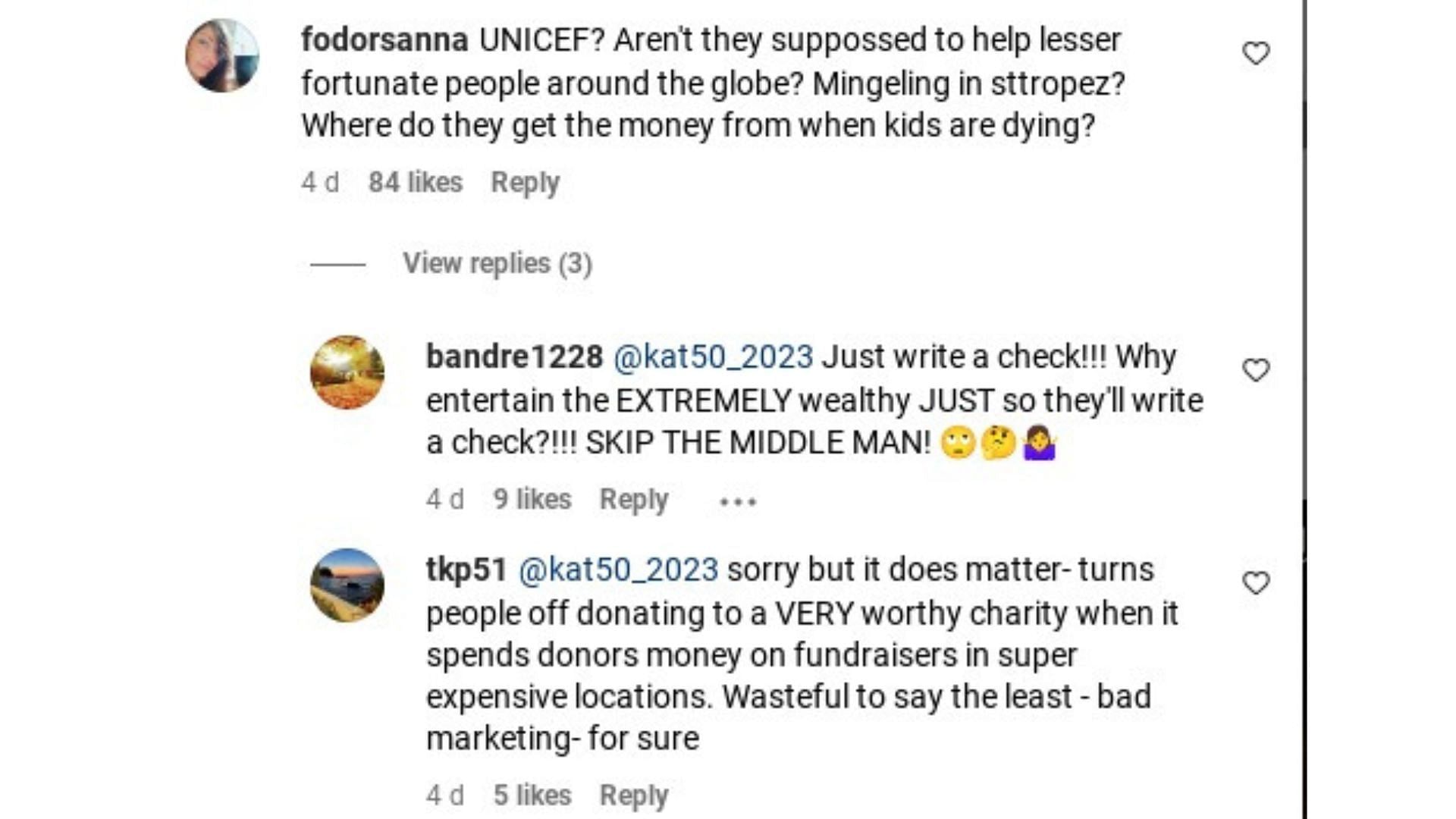Open bandre1228's autumn avatar

pyautogui.click(x=347, y=372)
